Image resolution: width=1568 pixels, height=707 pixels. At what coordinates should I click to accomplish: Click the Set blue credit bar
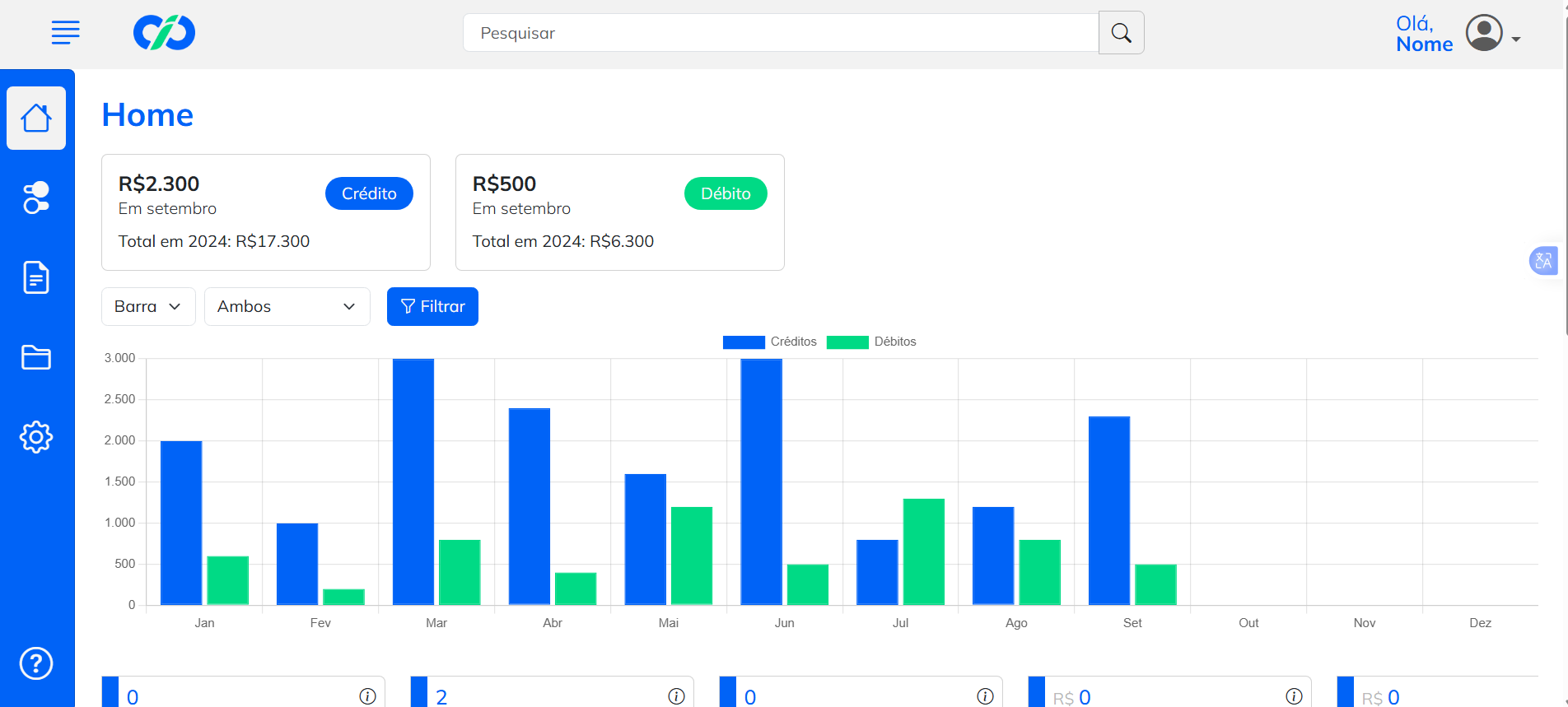pyautogui.click(x=1109, y=510)
